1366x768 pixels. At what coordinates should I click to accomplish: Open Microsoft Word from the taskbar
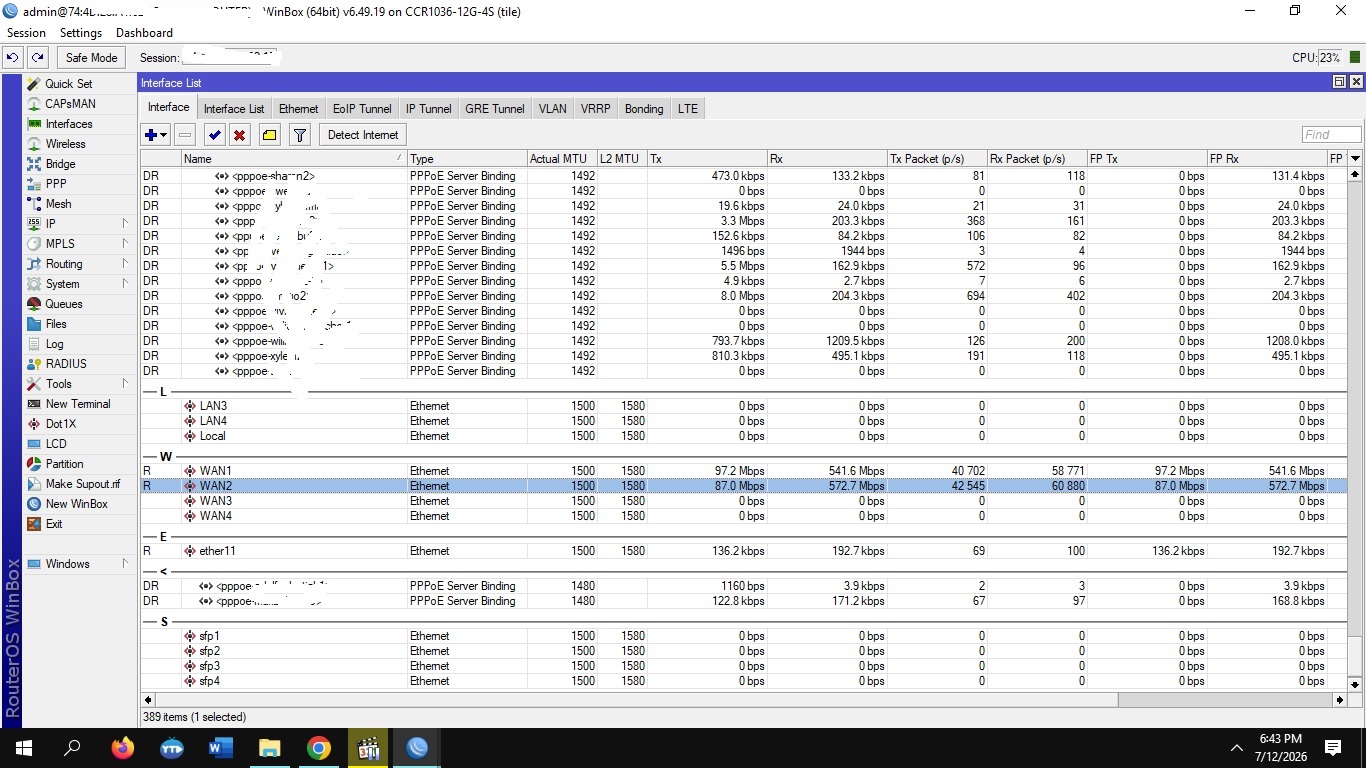[221, 748]
